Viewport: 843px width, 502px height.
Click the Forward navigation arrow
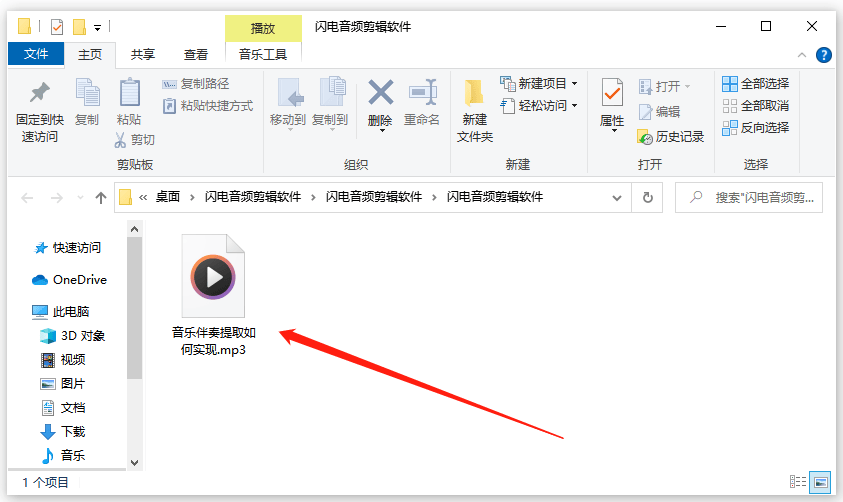tap(56, 198)
